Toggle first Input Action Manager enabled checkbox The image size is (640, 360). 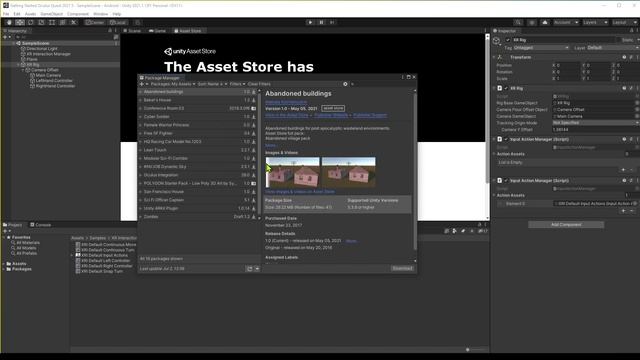[506, 139]
